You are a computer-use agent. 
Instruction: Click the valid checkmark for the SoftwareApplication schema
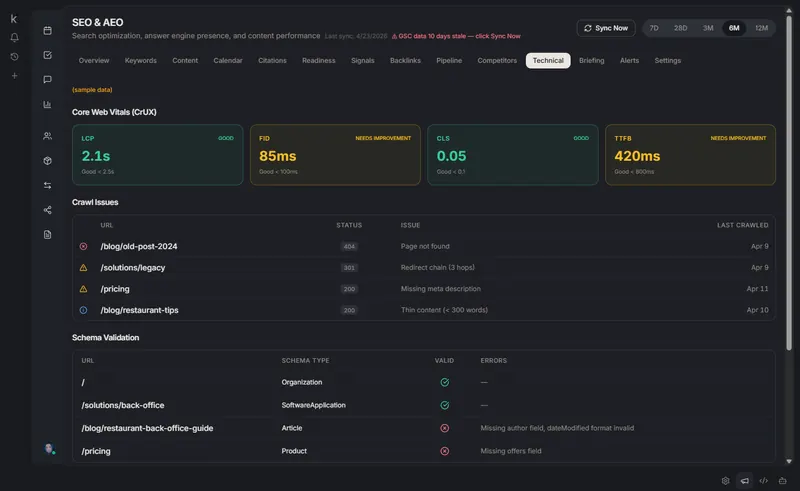(444, 405)
